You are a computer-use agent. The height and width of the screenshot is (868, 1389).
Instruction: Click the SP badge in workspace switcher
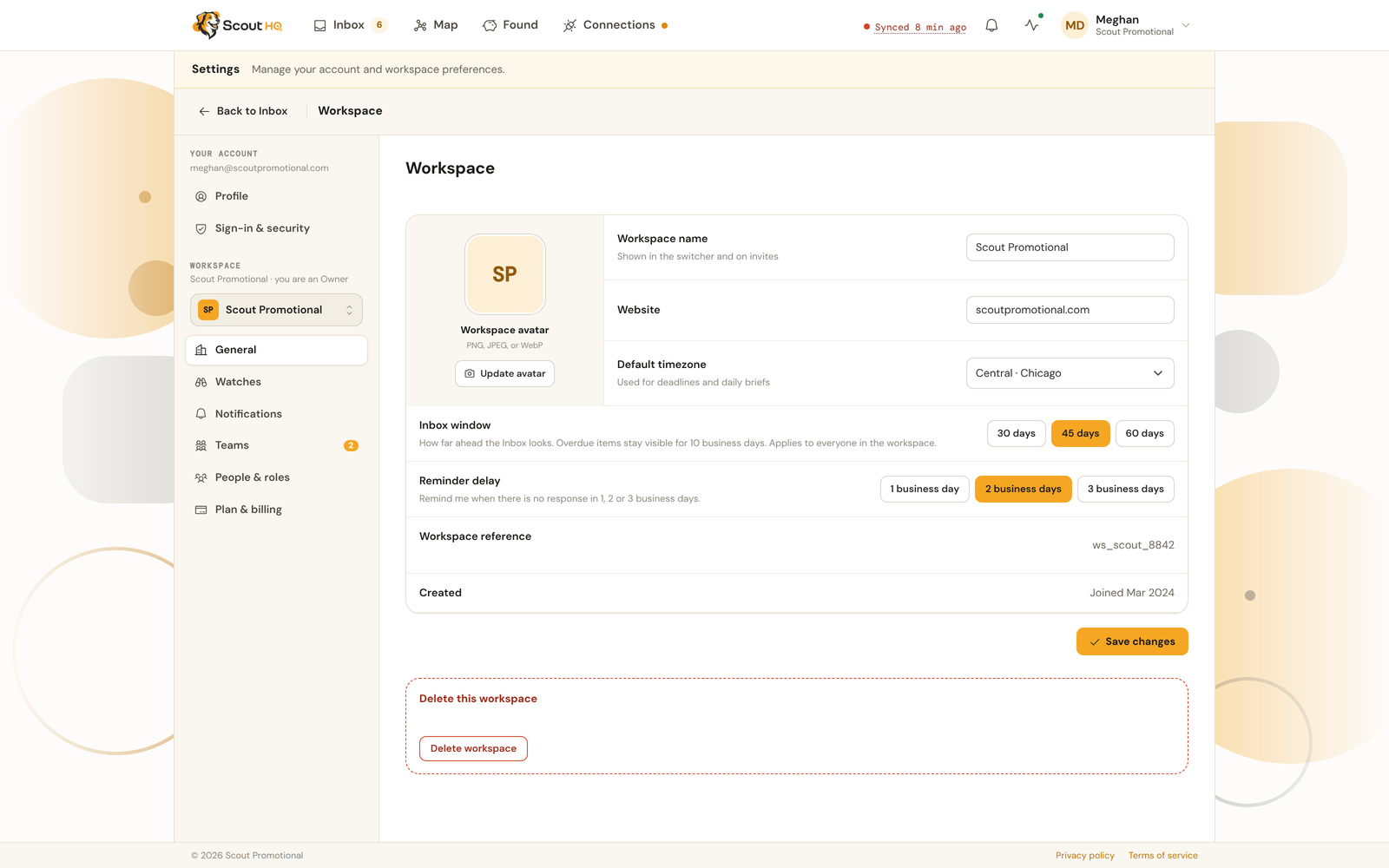point(208,310)
